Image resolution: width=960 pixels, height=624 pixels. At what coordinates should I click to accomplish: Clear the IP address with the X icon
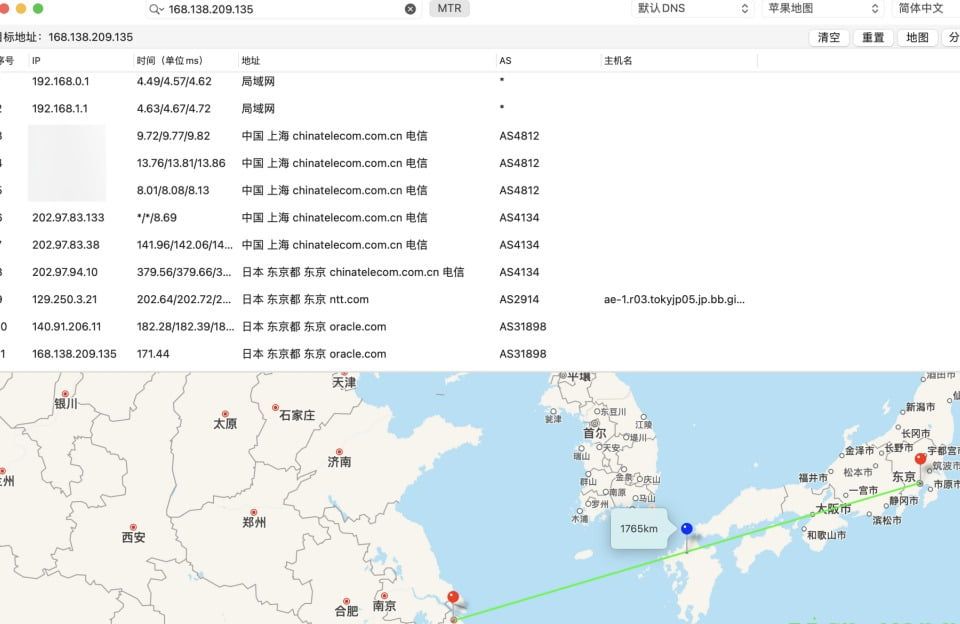410,9
